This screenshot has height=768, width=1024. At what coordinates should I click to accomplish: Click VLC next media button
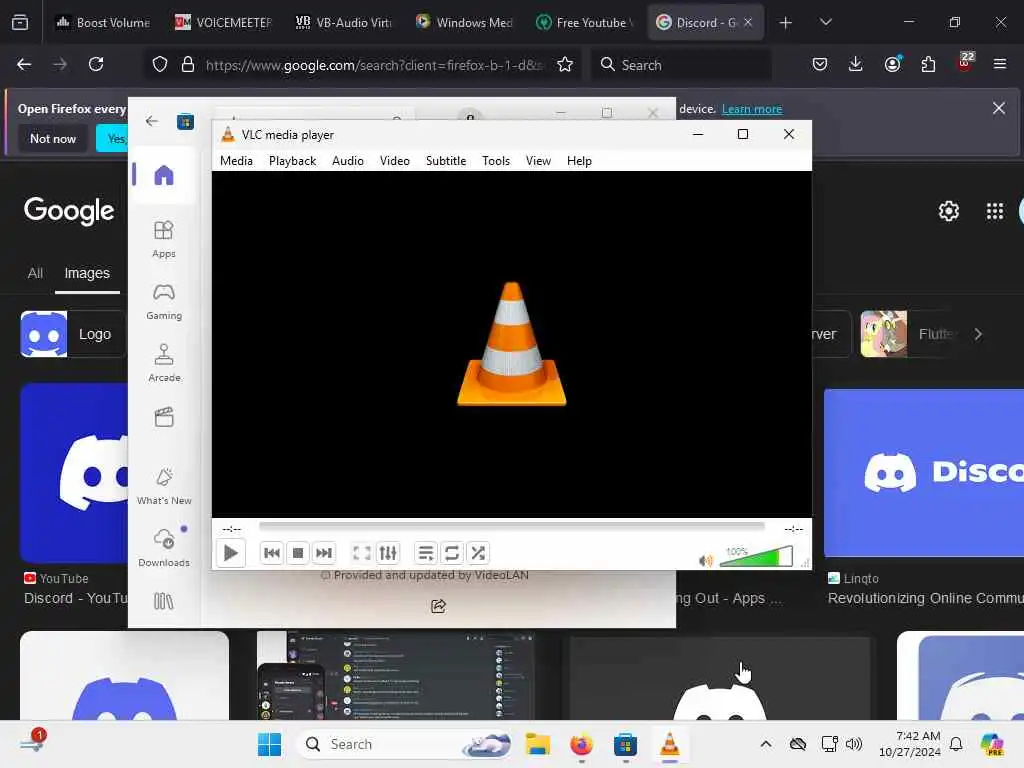(324, 553)
